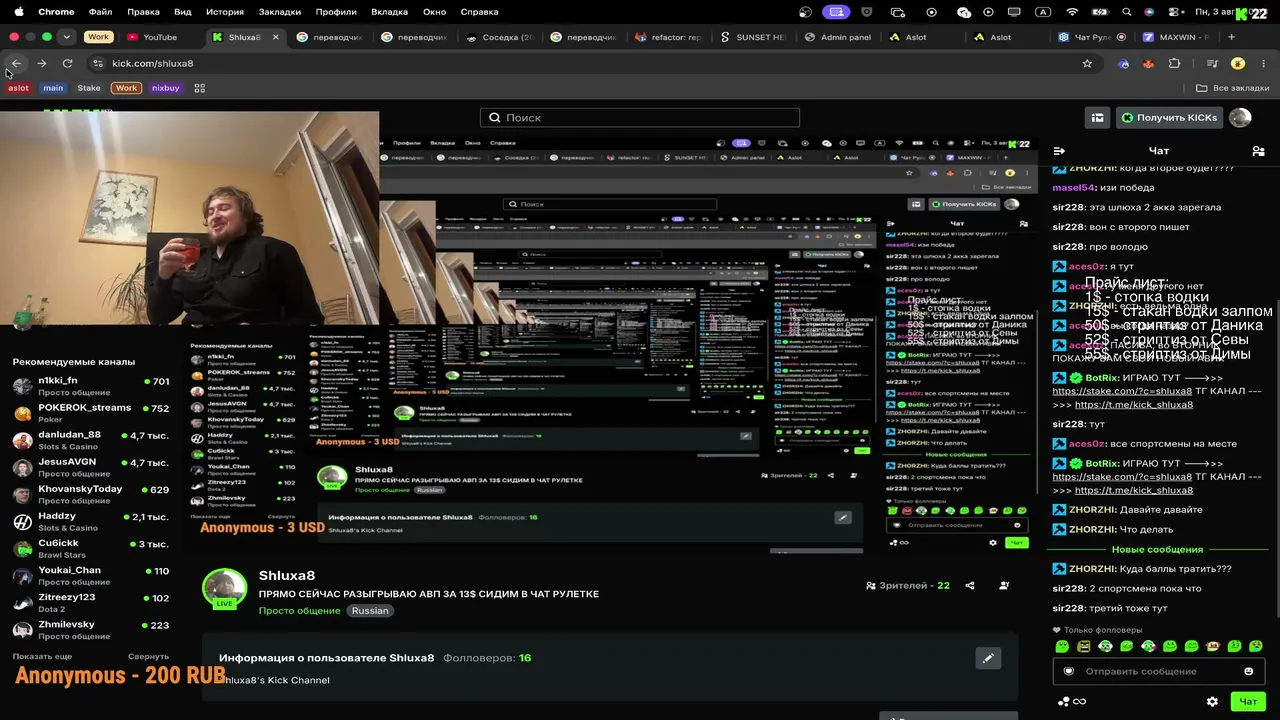The height and width of the screenshot is (720, 1280).
Task: Go back with the browser back arrow
Action: pos(16,63)
